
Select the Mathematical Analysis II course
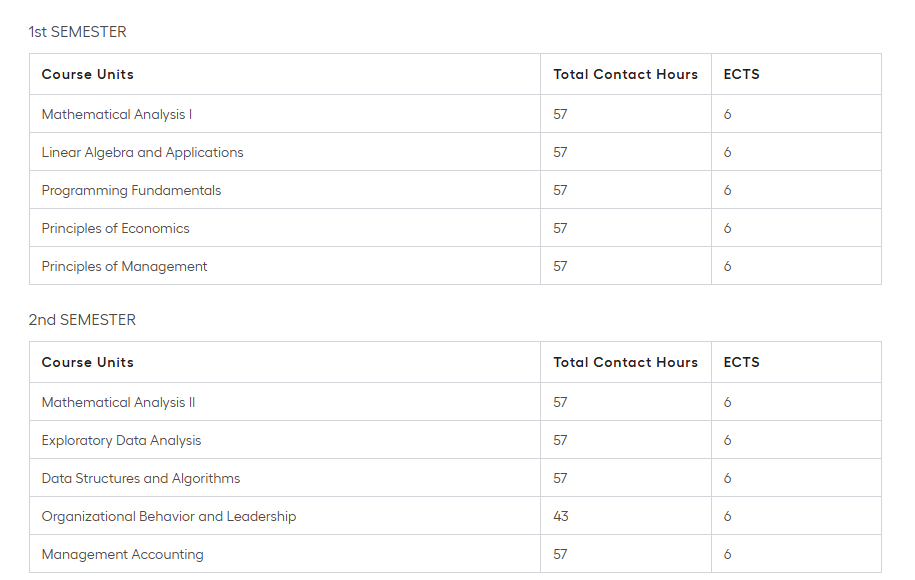point(118,403)
